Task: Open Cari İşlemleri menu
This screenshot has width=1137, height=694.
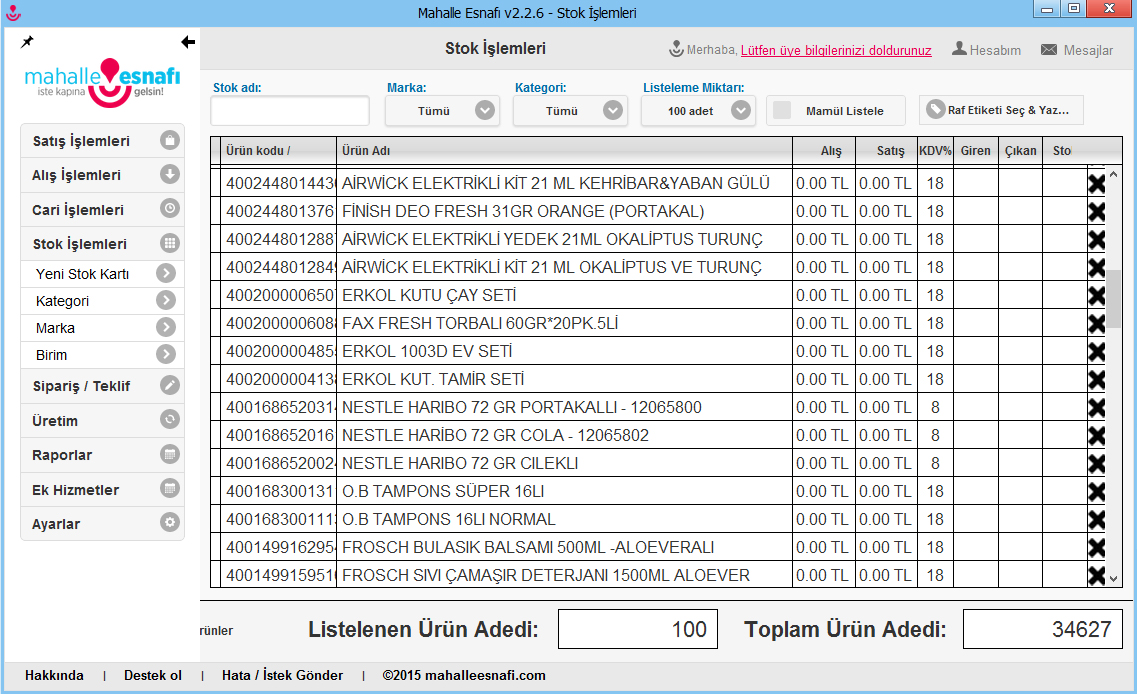Action: pyautogui.click(x=102, y=210)
